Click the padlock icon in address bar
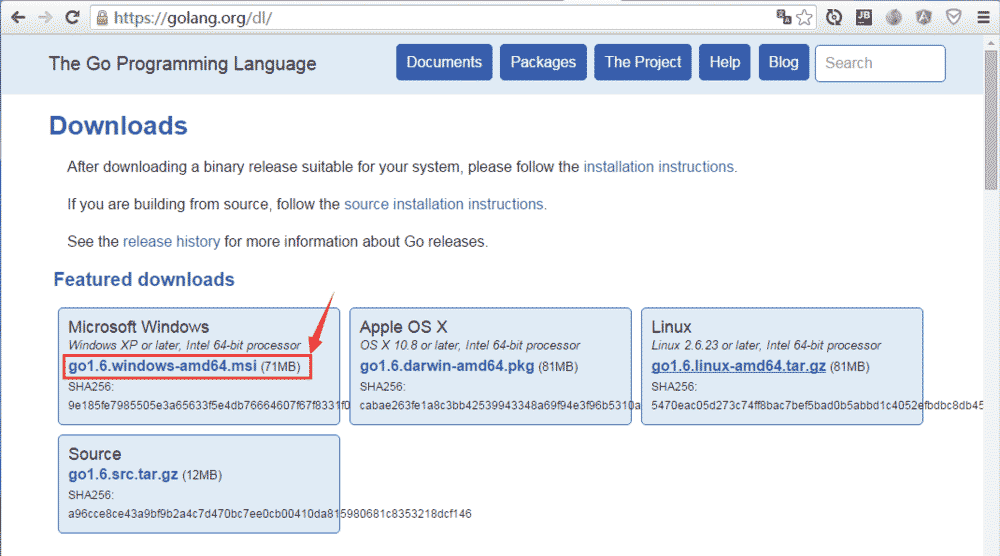 [x=102, y=18]
